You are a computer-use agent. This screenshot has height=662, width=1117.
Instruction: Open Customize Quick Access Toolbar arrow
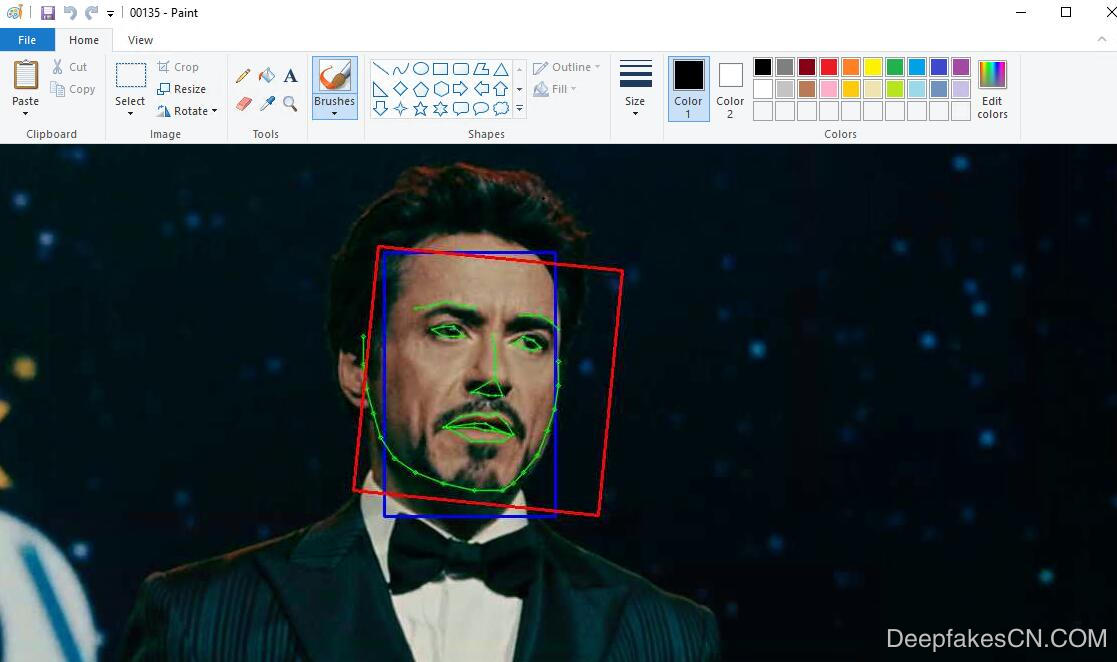tap(110, 14)
